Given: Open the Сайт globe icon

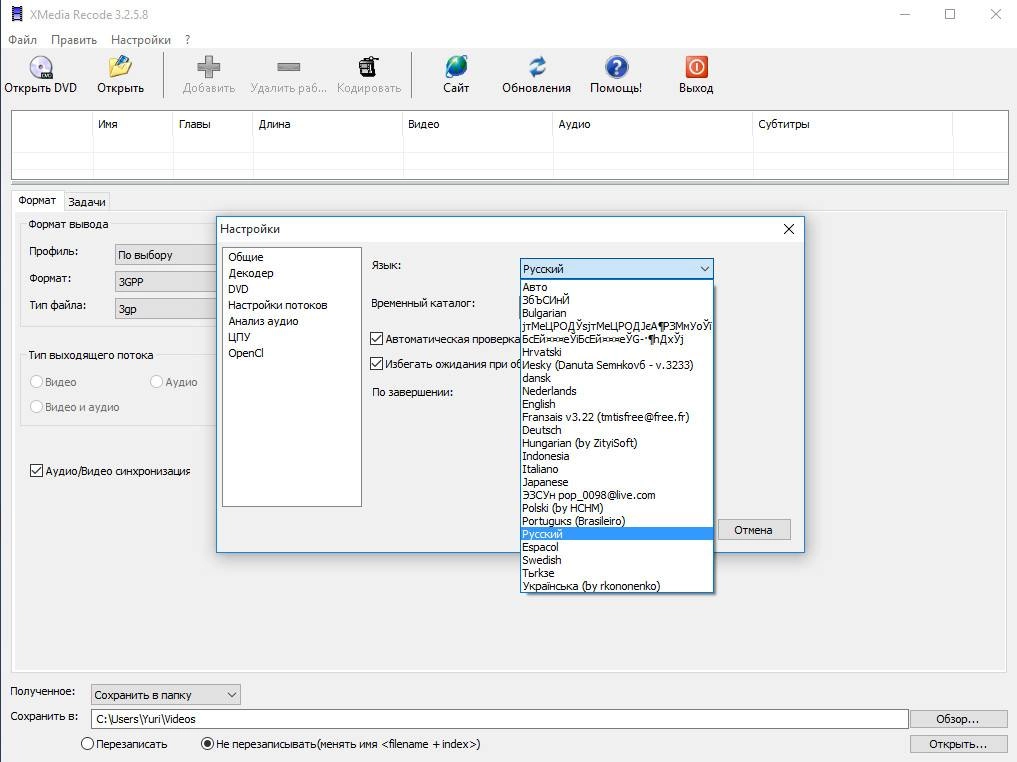Looking at the screenshot, I should click(x=456, y=67).
